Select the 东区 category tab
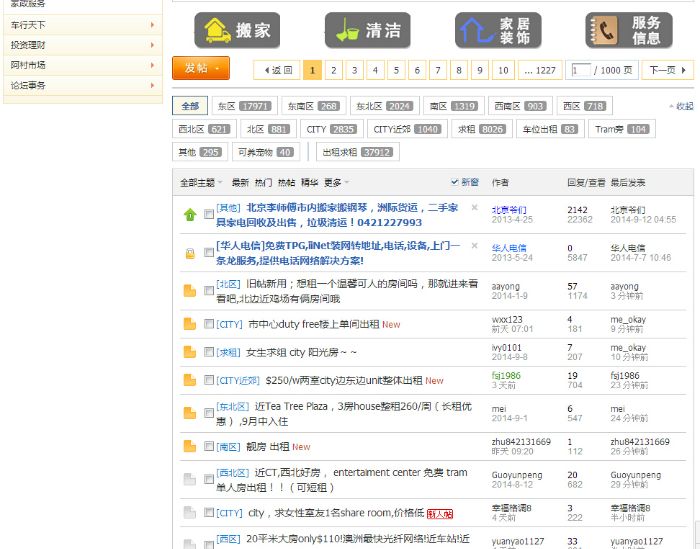The image size is (700, 549). [x=245, y=106]
